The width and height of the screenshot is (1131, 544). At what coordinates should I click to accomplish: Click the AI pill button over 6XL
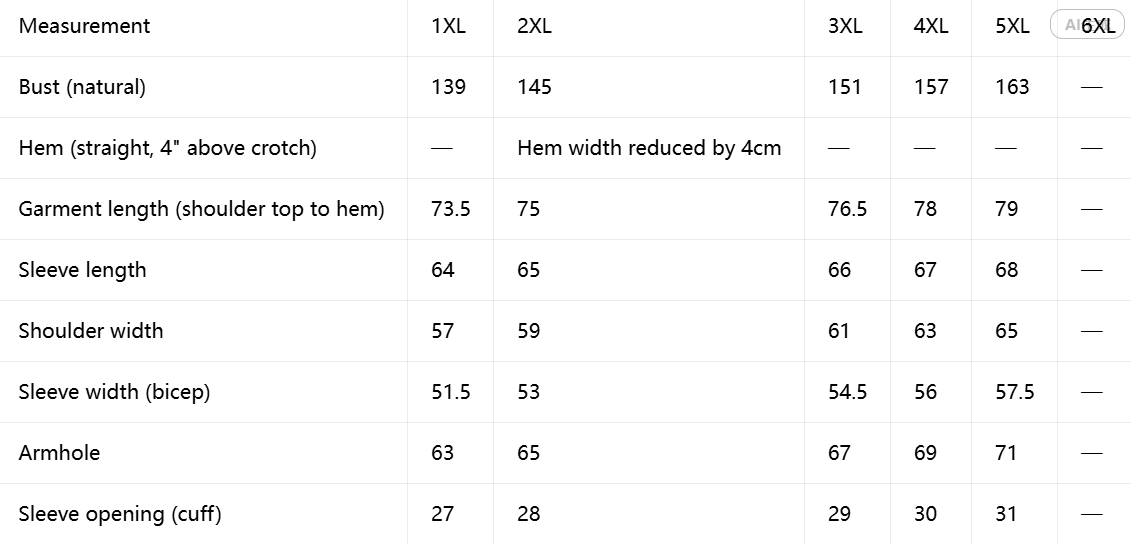1087,25
